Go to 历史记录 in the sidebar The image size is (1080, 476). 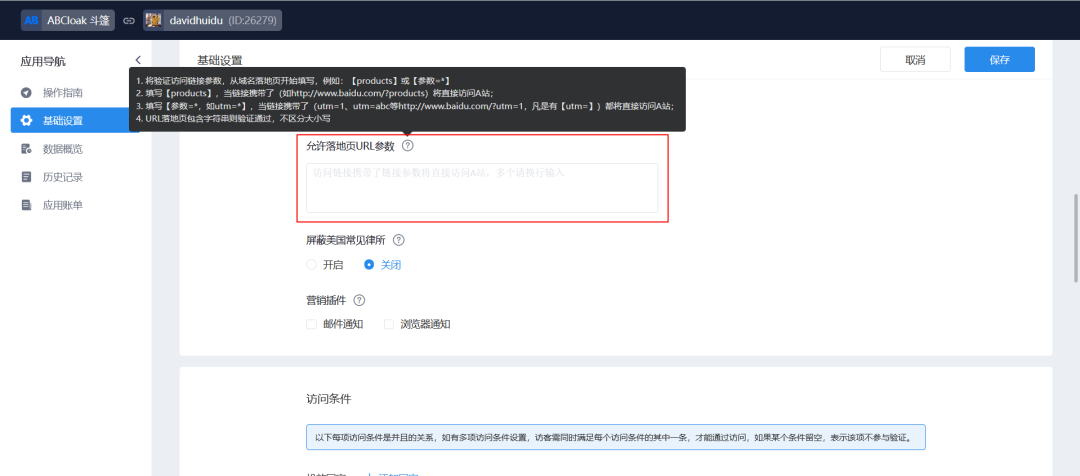[x=63, y=177]
